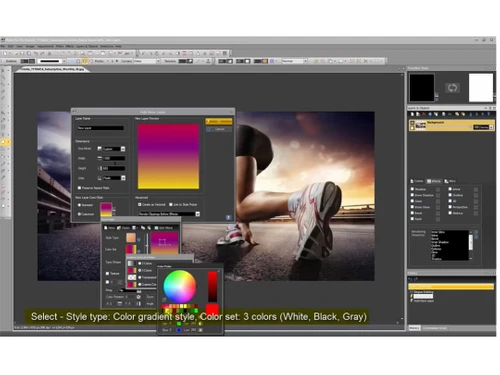Viewport: 500px width, 375px height.
Task: Click the swap styles arrows icon
Action: pyautogui.click(x=452, y=88)
